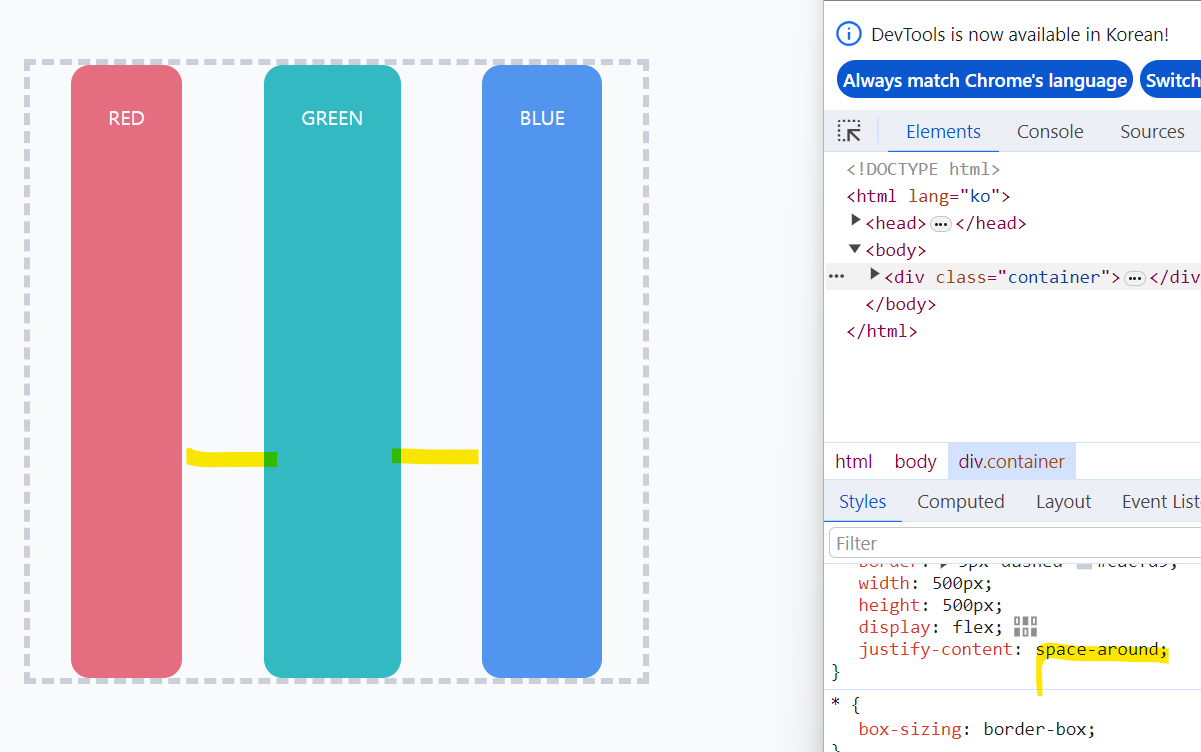The height and width of the screenshot is (752, 1201).
Task: Switch to the Console tab
Action: click(1050, 131)
